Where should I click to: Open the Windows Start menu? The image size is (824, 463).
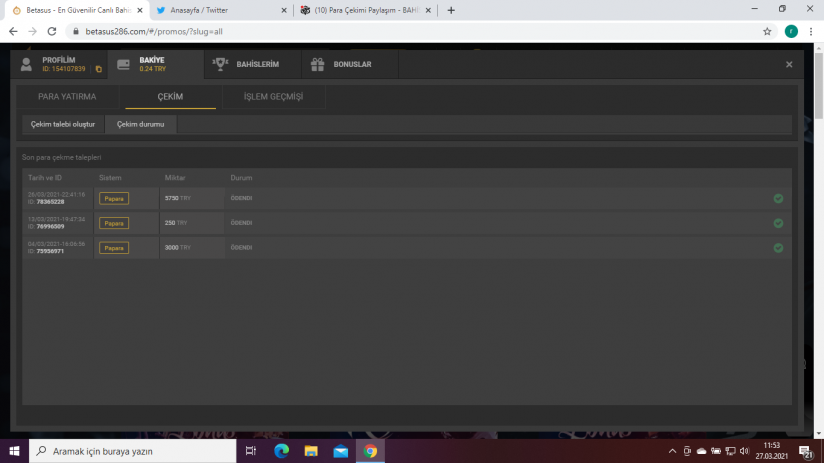[14, 451]
